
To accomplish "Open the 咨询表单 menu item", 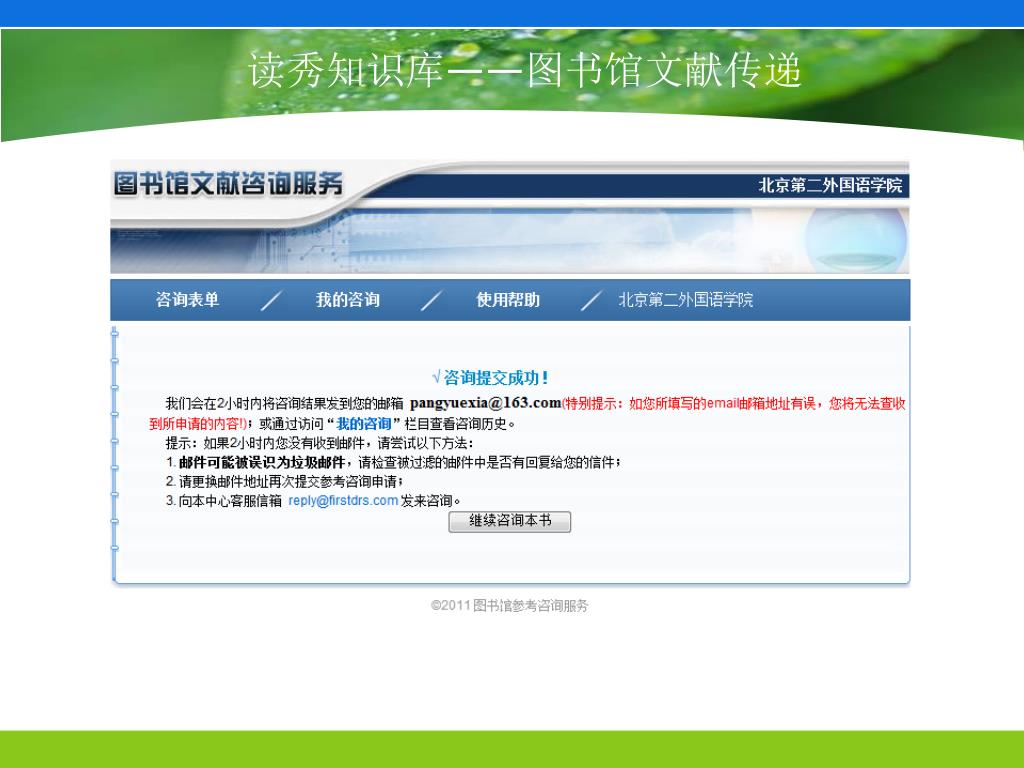I will tap(187, 300).
